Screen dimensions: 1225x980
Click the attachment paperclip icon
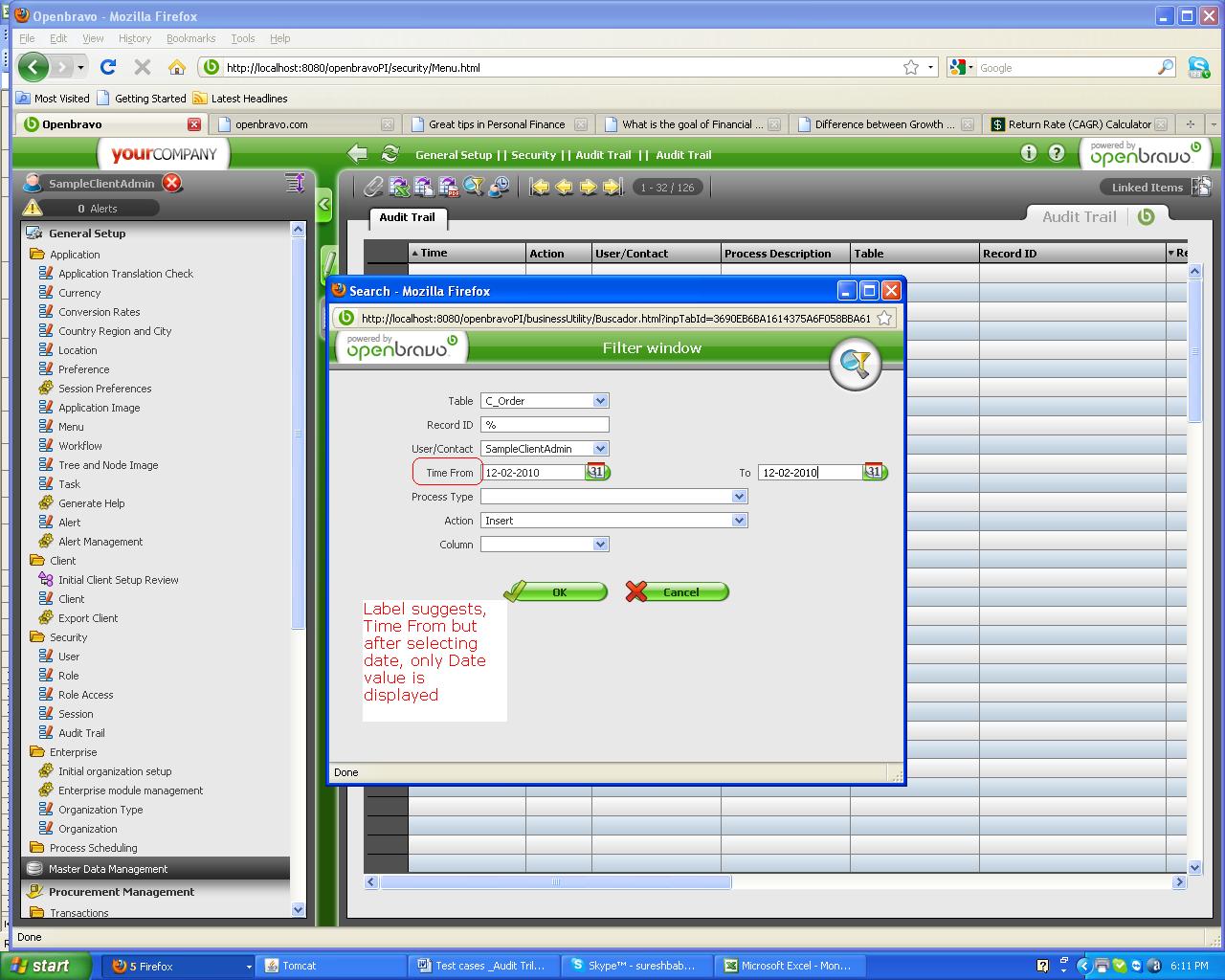[x=373, y=188]
